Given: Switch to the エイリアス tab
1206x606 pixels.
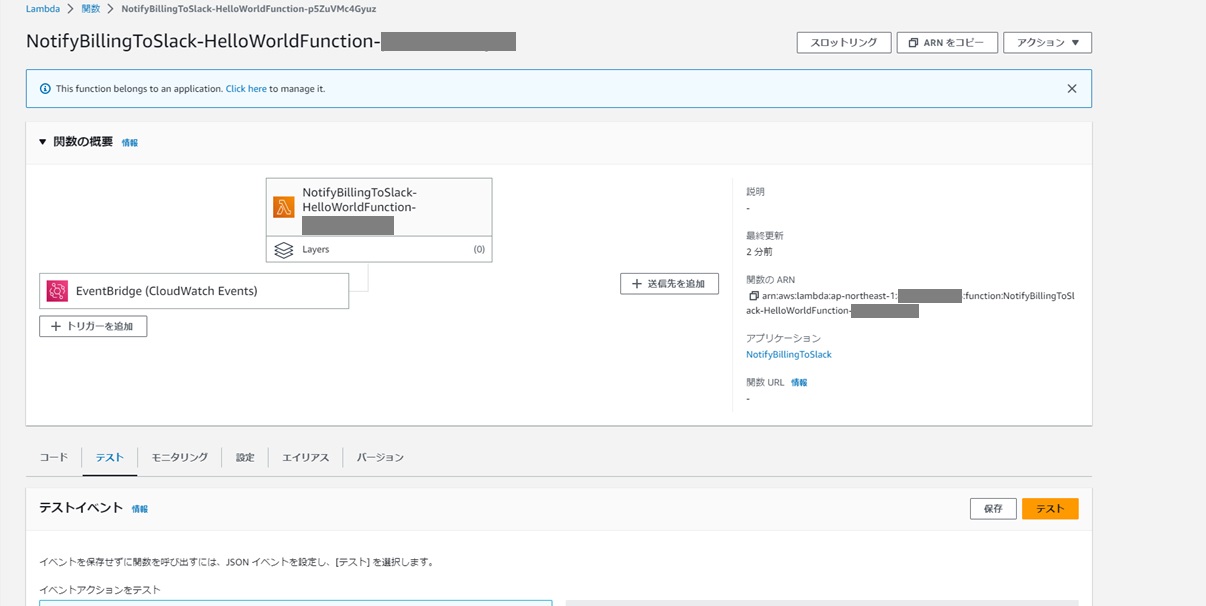Looking at the screenshot, I should pos(306,457).
